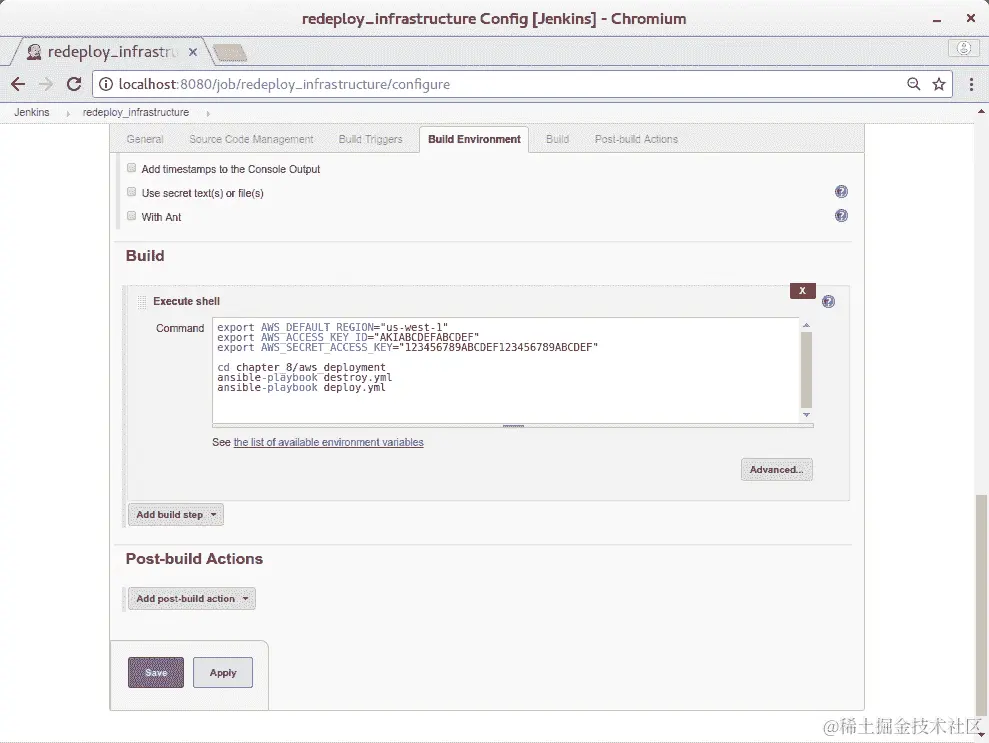The height and width of the screenshot is (743, 989).
Task: Check Use secret text(s) or file(s)
Action: click(131, 192)
